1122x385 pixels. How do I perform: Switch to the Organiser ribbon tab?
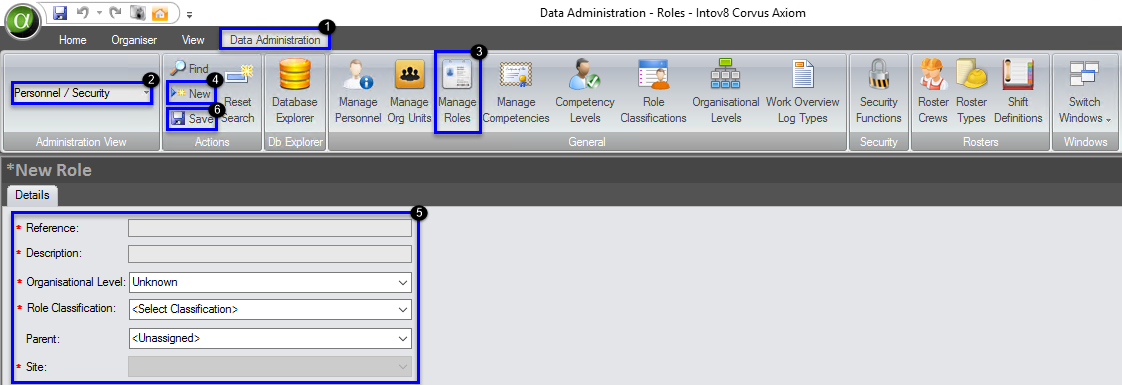(134, 40)
